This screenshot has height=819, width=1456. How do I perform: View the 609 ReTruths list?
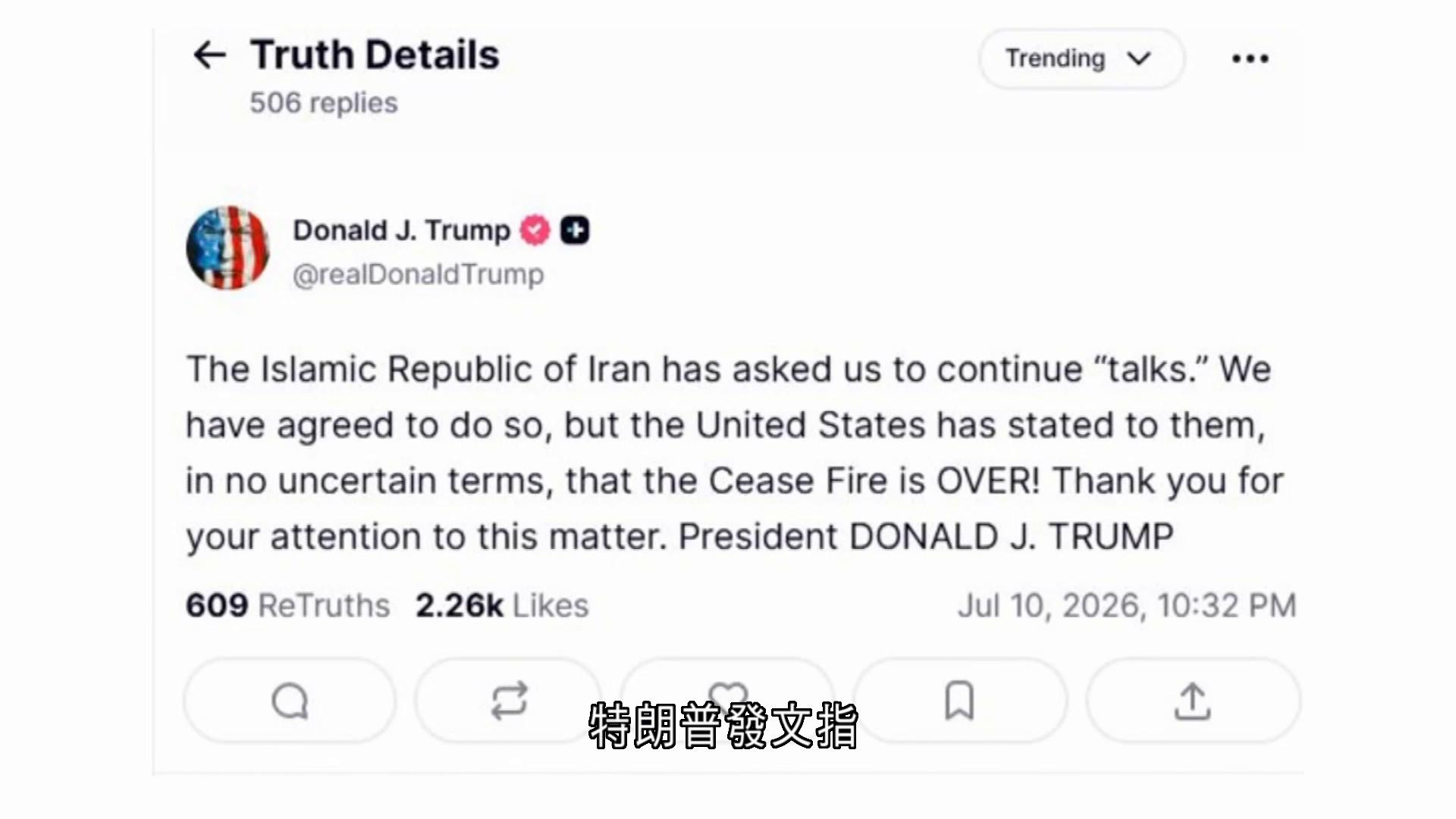coord(288,605)
